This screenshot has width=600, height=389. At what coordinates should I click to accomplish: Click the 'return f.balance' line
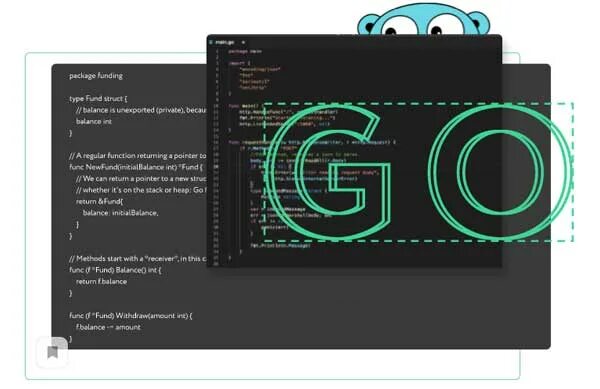[x=101, y=282]
